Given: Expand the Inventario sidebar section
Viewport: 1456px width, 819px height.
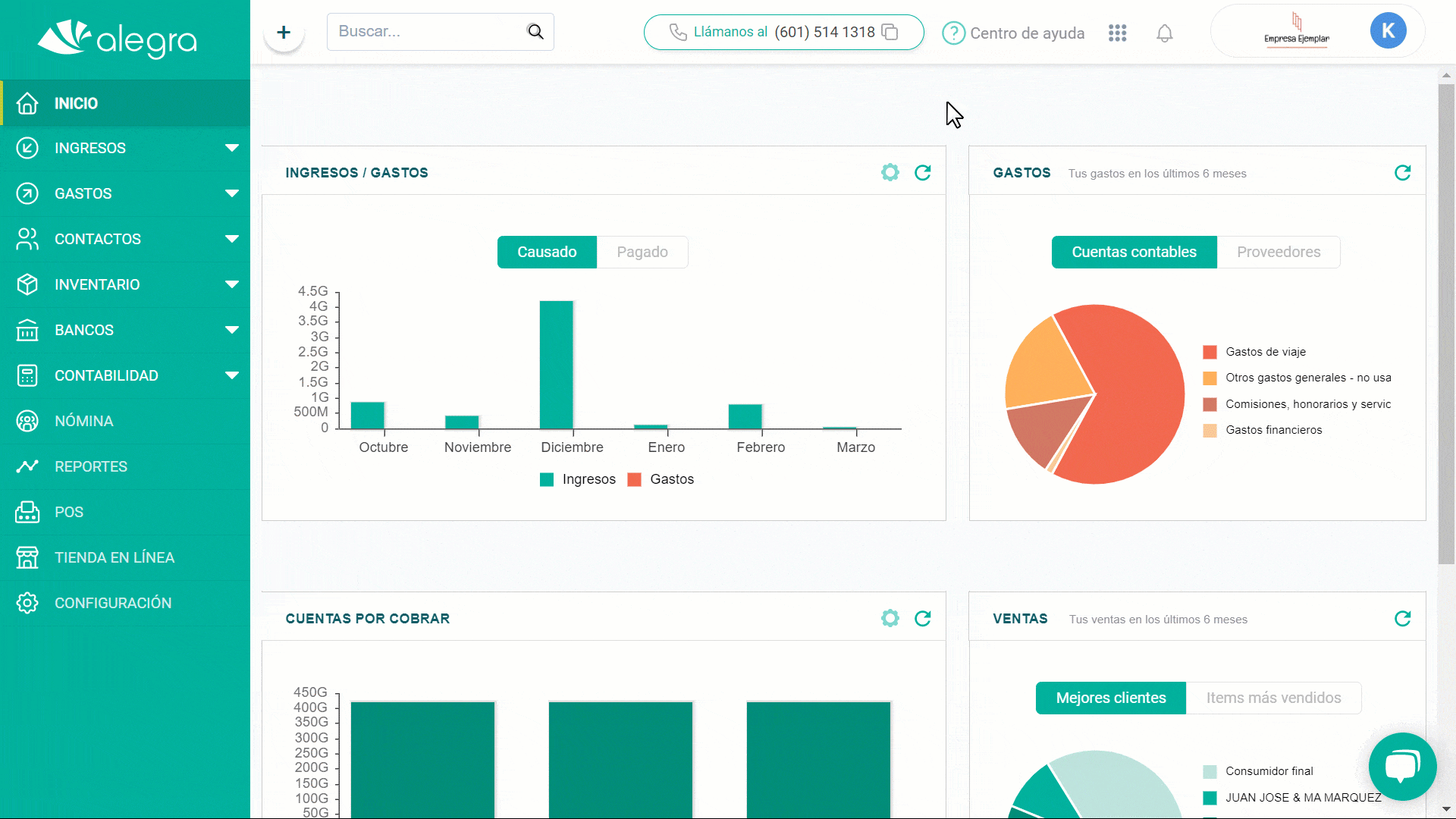Looking at the screenshot, I should pyautogui.click(x=232, y=284).
